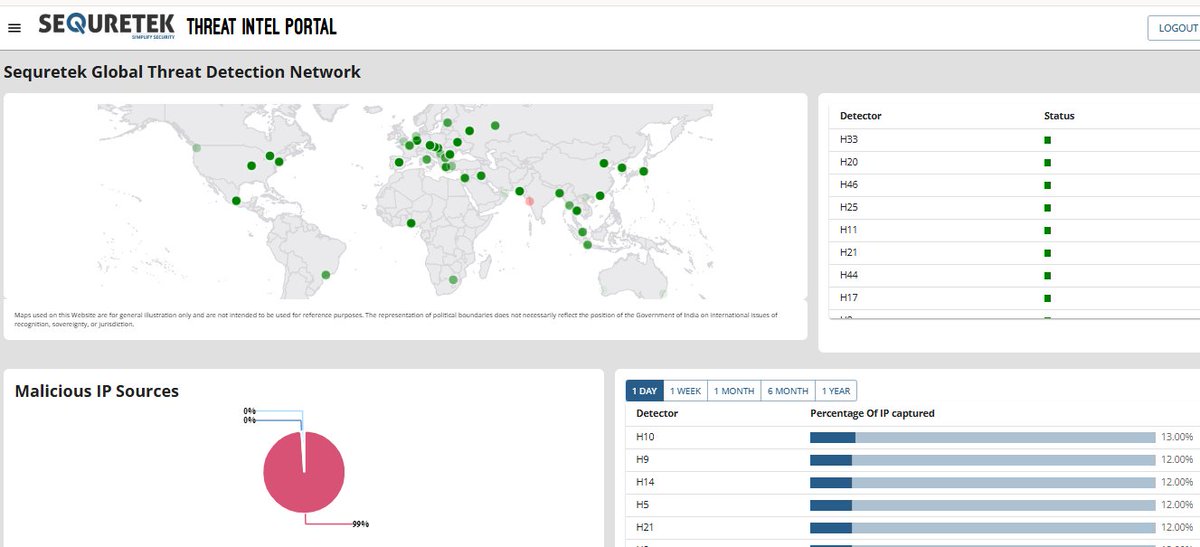1200x547 pixels.
Task: Click the Sequretek logo
Action: pyautogui.click(x=107, y=26)
